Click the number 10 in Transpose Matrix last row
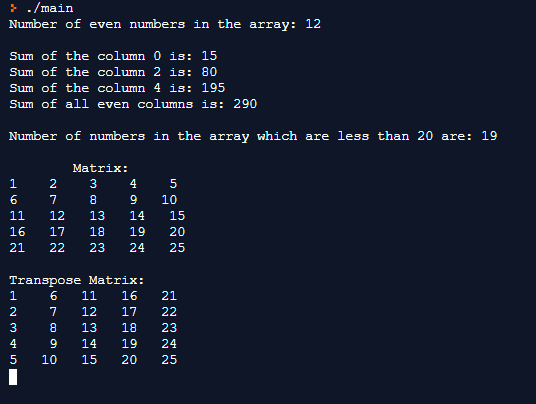The image size is (536, 404). [x=49, y=360]
